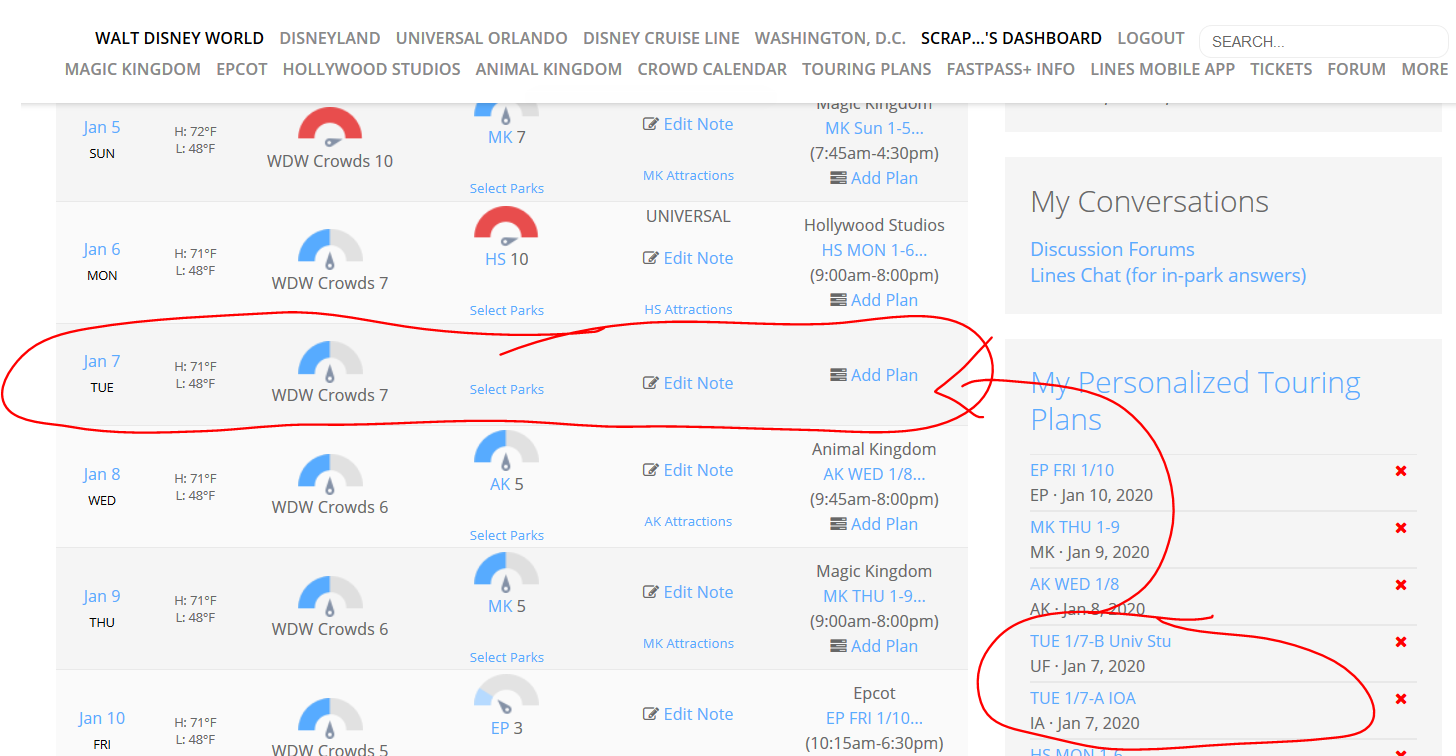This screenshot has width=1456, height=756.
Task: Remove the TUE 1/7-A IOA plan with red X
Action: tap(1401, 699)
